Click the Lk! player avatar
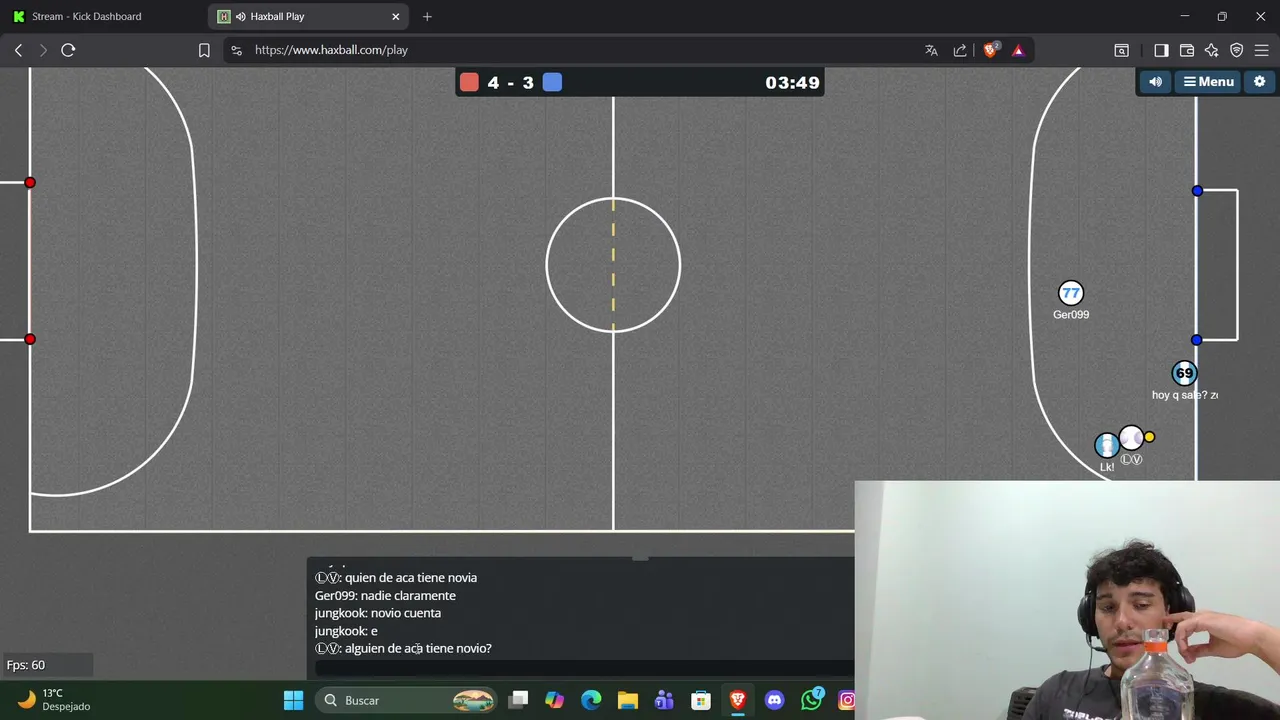 1106,445
